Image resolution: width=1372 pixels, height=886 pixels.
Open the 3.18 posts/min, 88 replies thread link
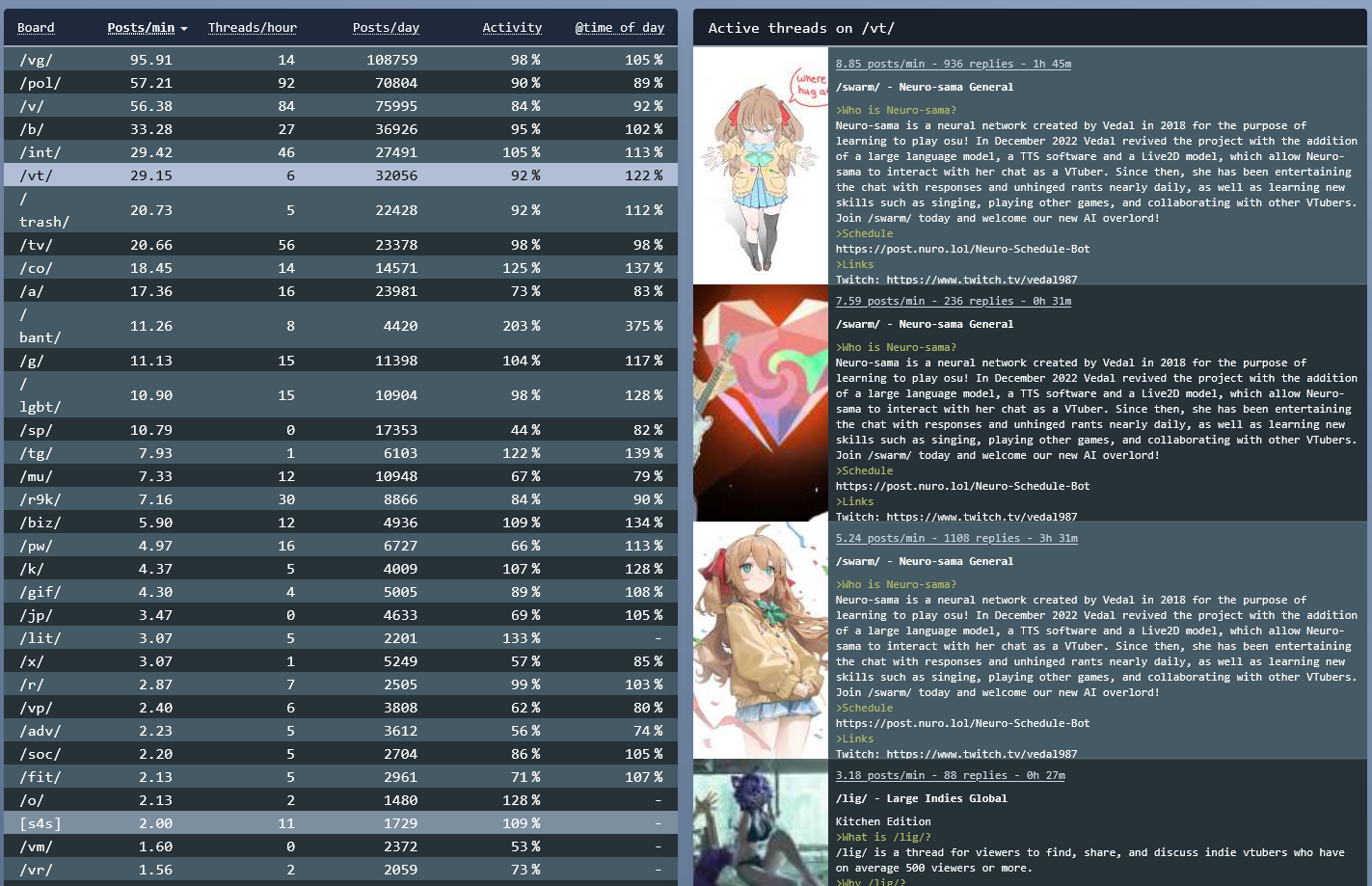click(x=950, y=775)
